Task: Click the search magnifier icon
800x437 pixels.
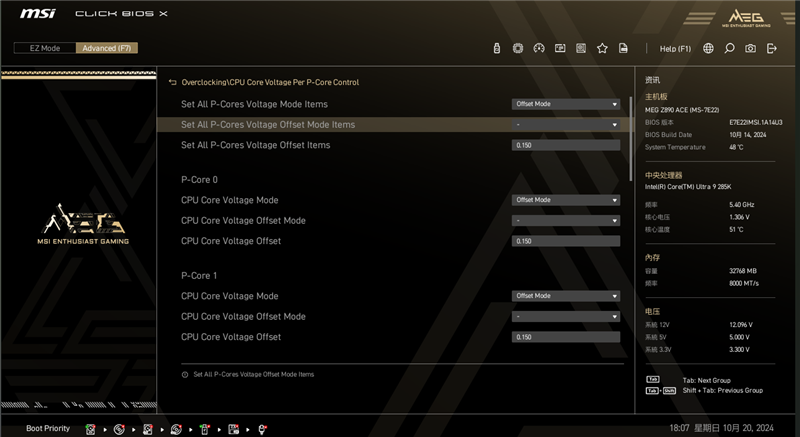Action: tap(729, 48)
